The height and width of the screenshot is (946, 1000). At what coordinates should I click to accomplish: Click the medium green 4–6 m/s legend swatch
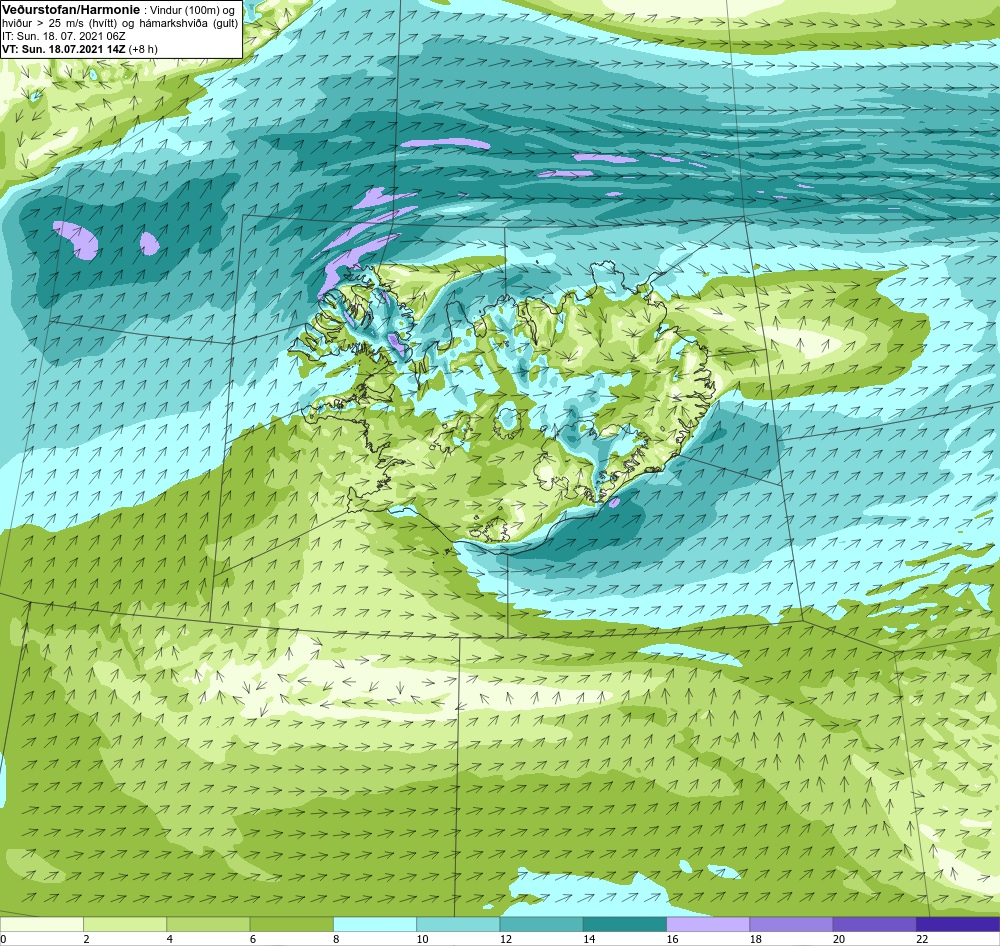click(208, 924)
